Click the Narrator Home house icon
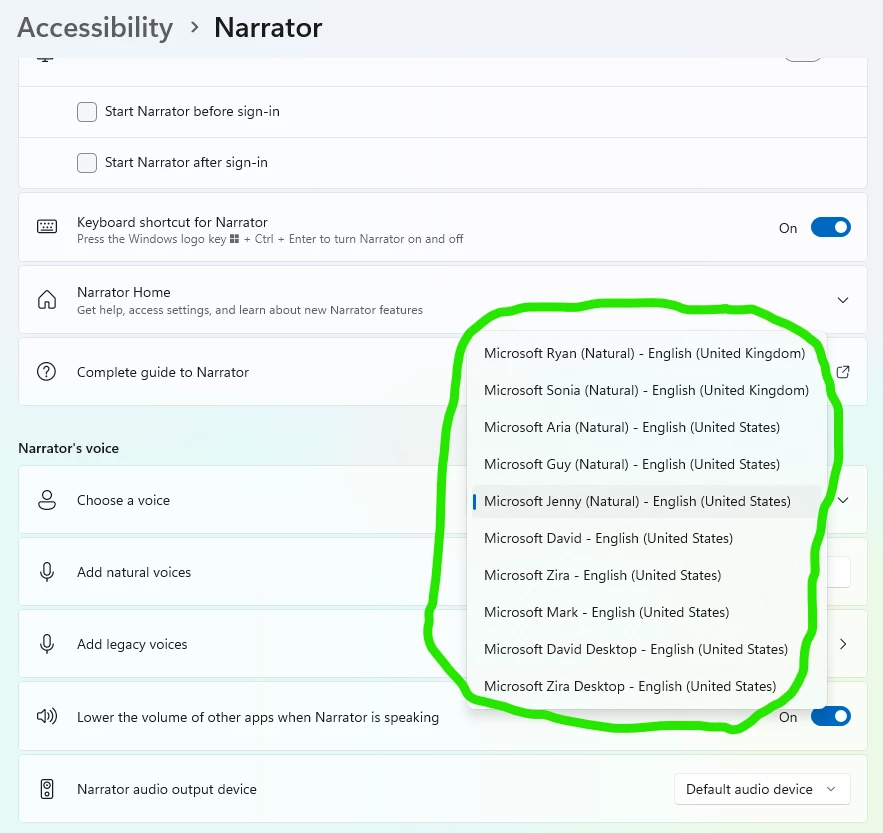The width and height of the screenshot is (883, 833). click(47, 300)
